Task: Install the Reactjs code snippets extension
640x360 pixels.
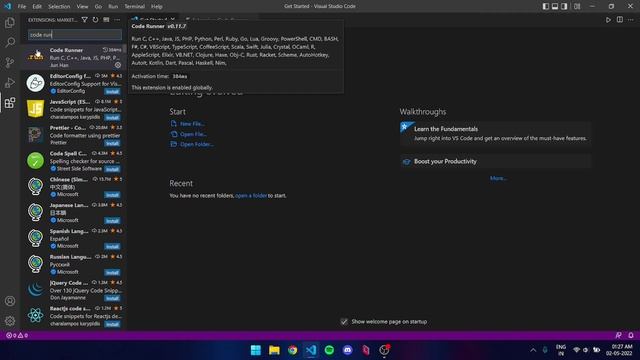Action: point(112,324)
